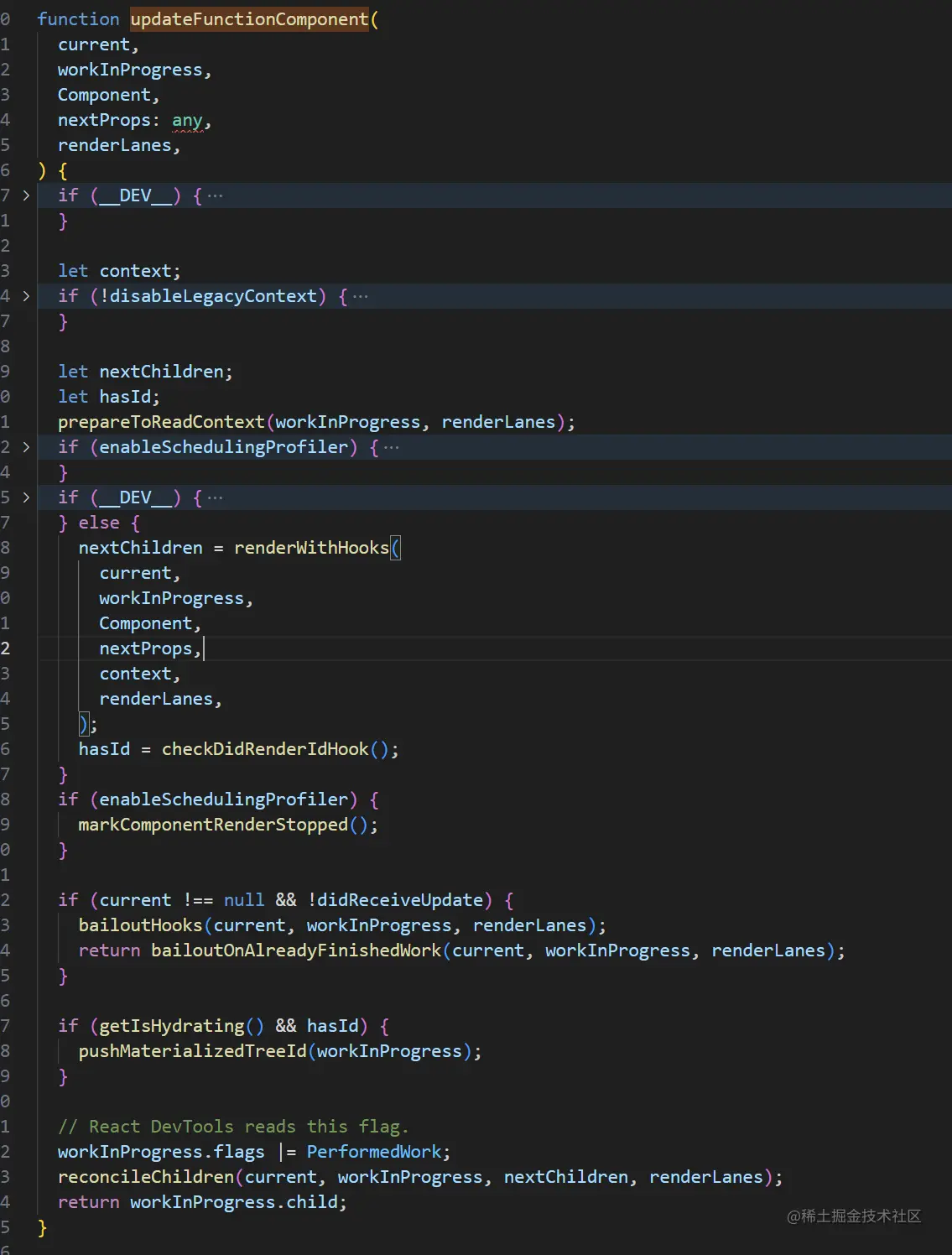Click the collapsed ellipsis after first if (__DEV__)
The image size is (952, 1255).
click(x=216, y=195)
